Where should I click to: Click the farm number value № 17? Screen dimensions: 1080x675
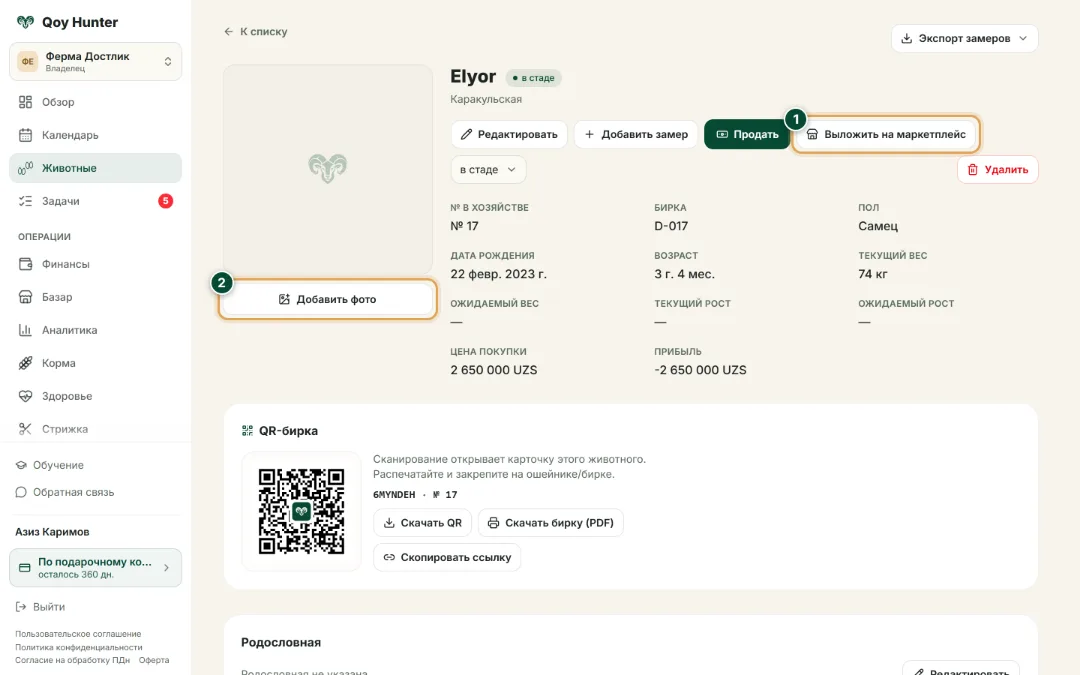pos(464,226)
